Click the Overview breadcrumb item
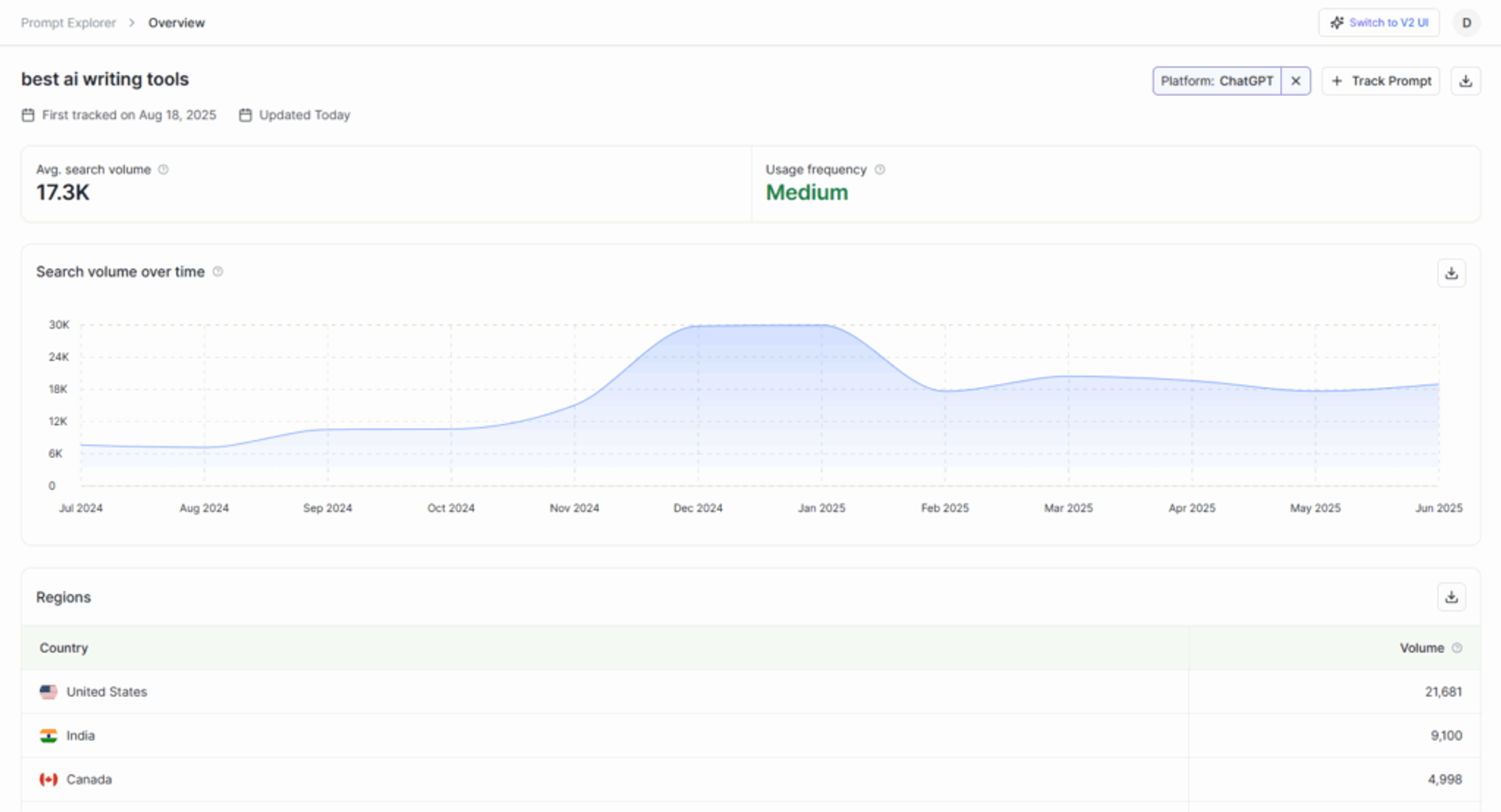1501x812 pixels. point(177,23)
